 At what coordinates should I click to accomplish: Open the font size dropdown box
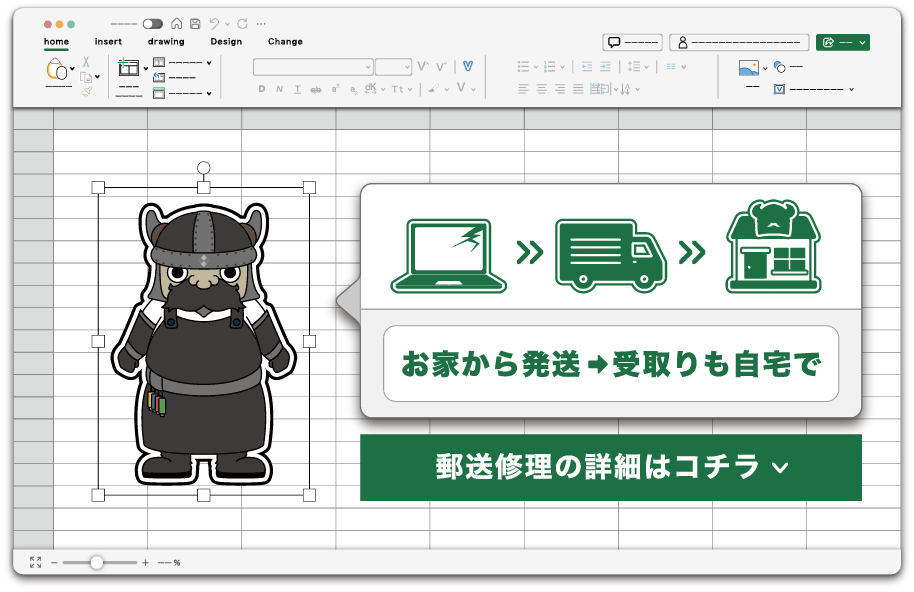(393, 66)
